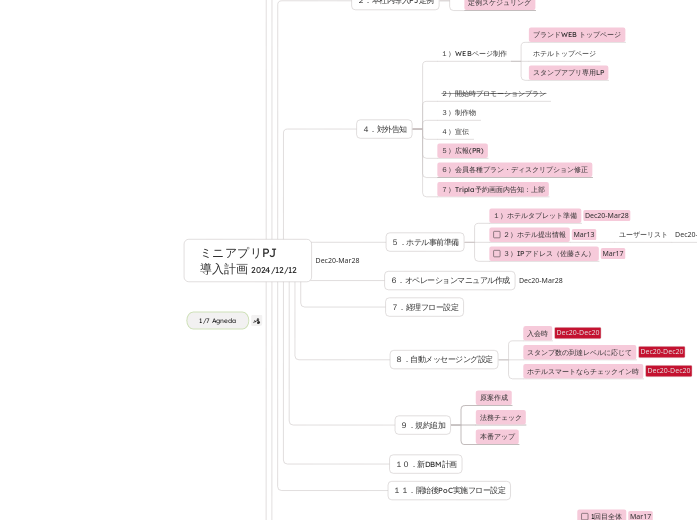697x520 pixels.
Task: Click the 7）Tripla予約画面内告知：上部 topic
Action: pyautogui.click(x=493, y=190)
